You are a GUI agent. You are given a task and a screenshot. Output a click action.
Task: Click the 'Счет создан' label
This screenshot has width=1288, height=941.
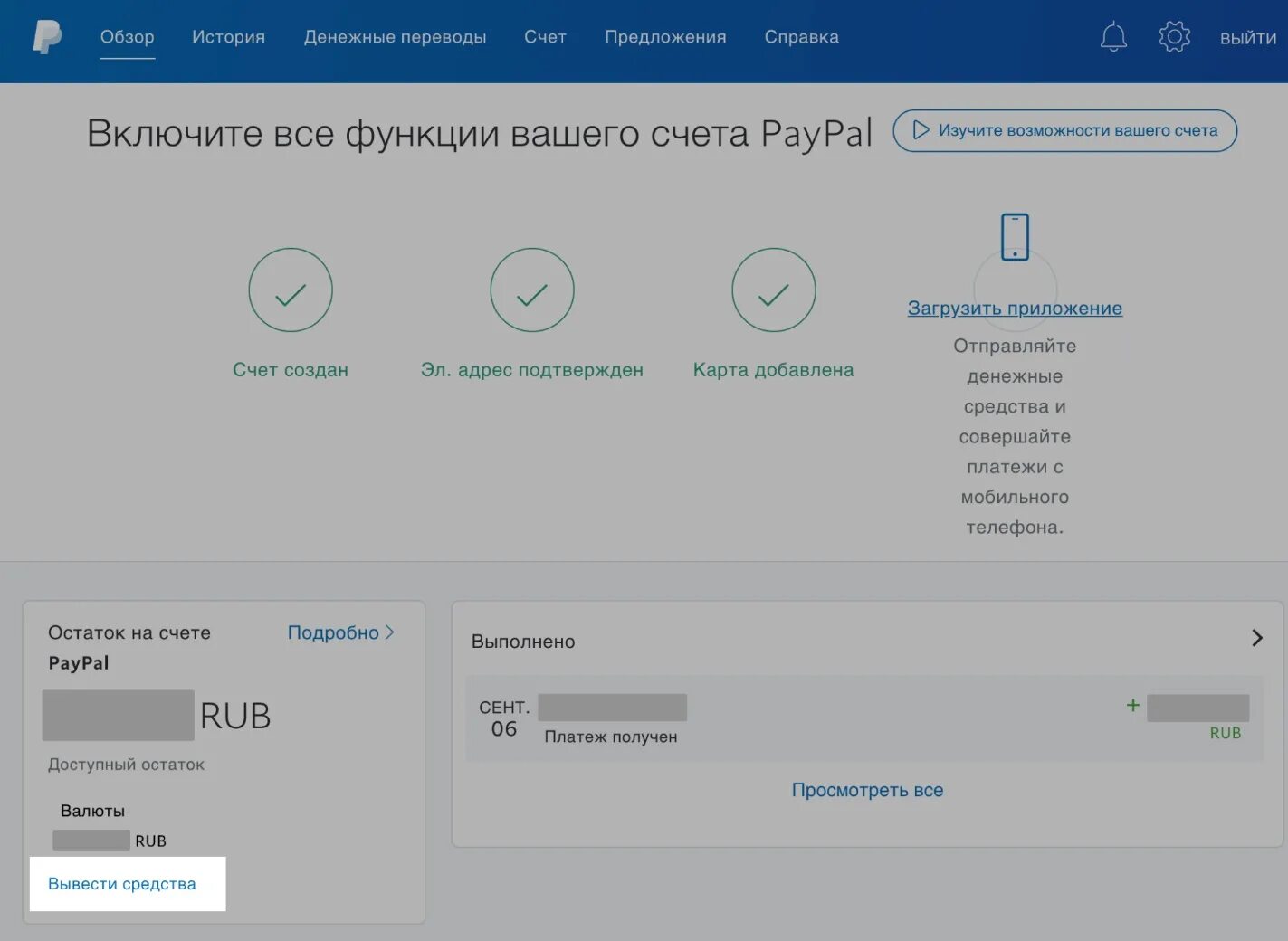[x=291, y=369]
